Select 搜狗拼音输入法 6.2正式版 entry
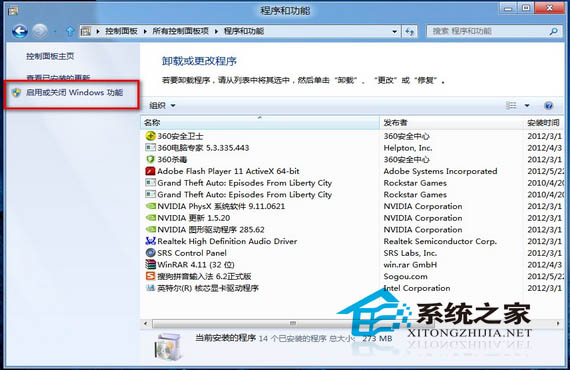Screen dimensions: 571x370 [x=204, y=276]
